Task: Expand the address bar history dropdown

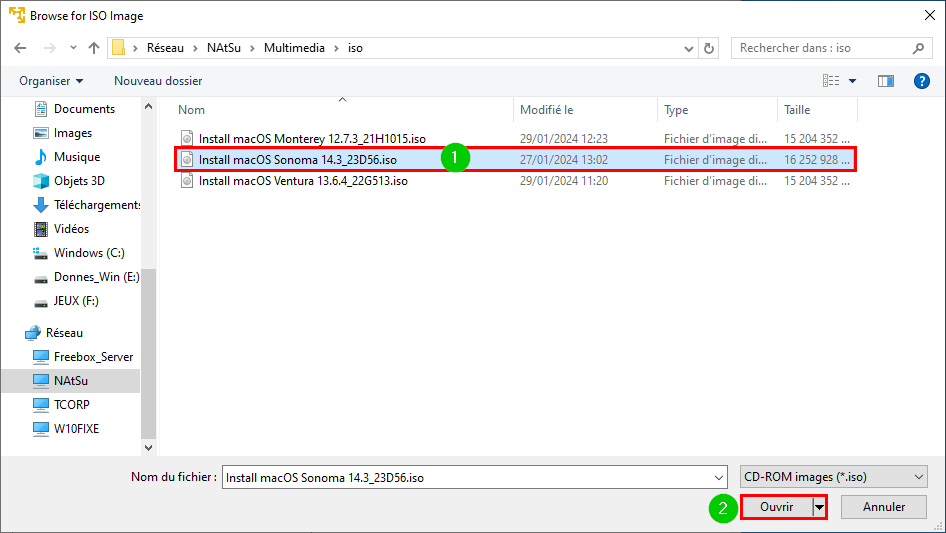Action: [688, 48]
